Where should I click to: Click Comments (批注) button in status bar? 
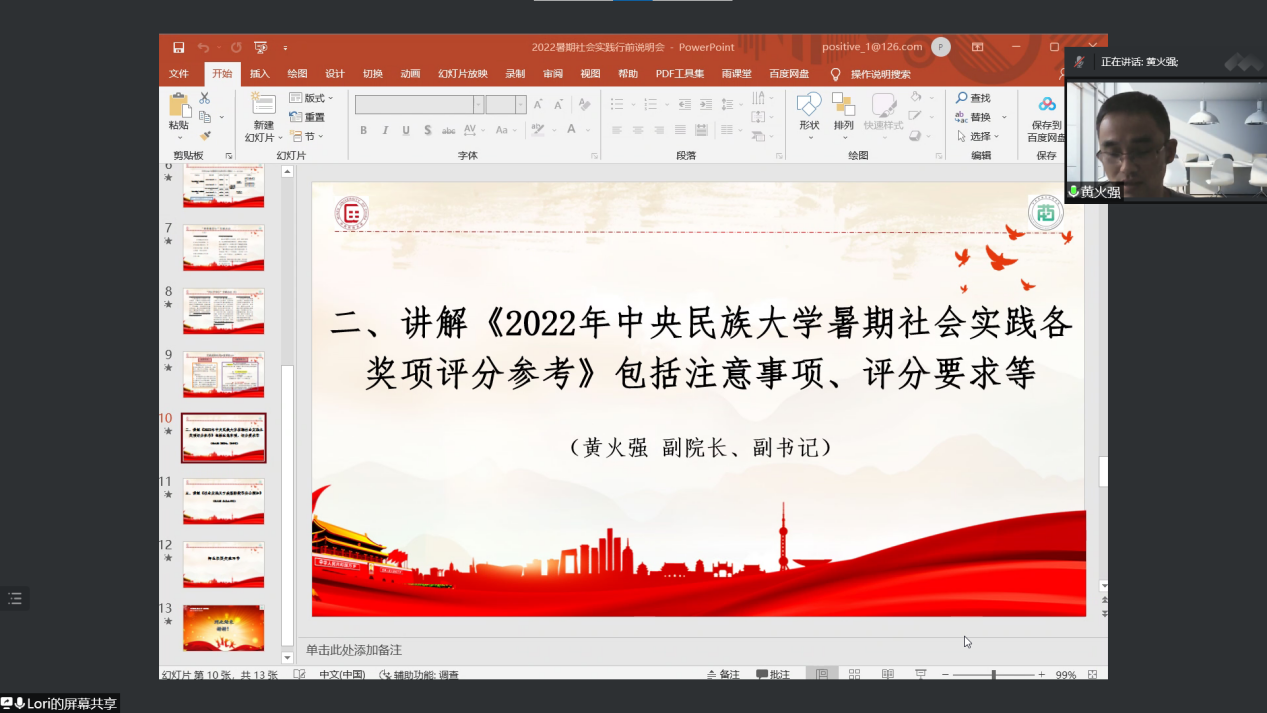(x=773, y=675)
